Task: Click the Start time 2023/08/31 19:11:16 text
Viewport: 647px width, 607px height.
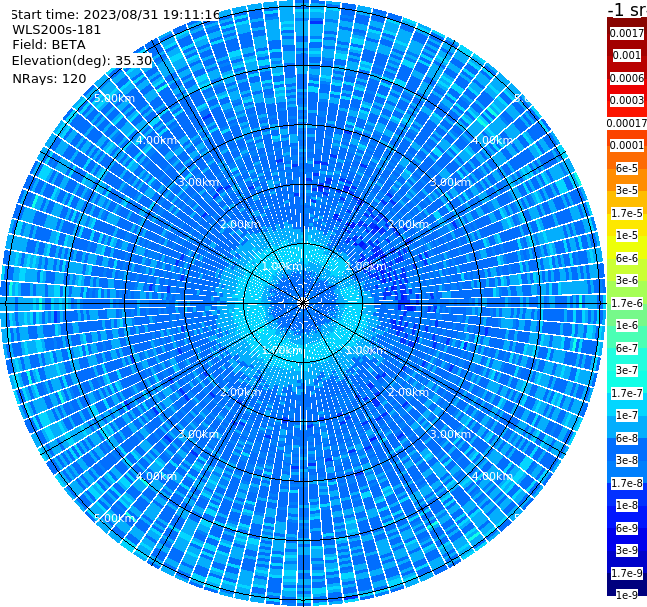Action: [x=115, y=15]
